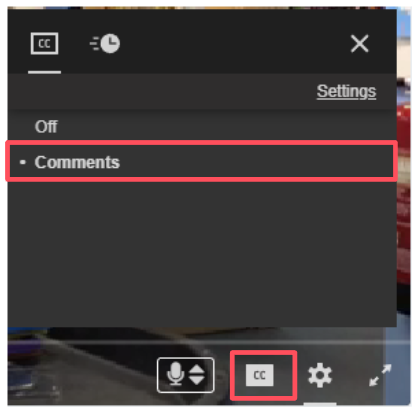The width and height of the screenshot is (418, 415).
Task: Switch to the playback speed clock tab
Action: [105, 43]
